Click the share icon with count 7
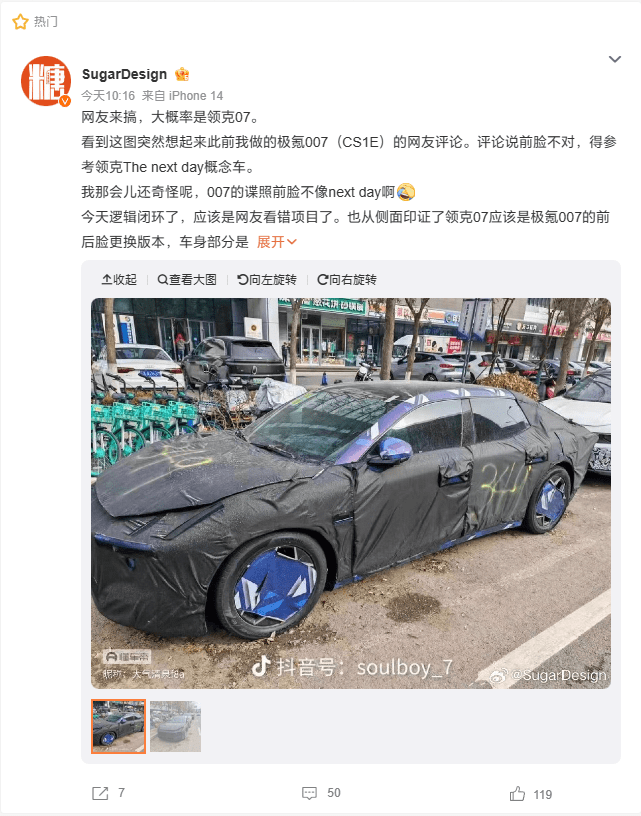Viewport: 641px width, 816px height. 100,793
